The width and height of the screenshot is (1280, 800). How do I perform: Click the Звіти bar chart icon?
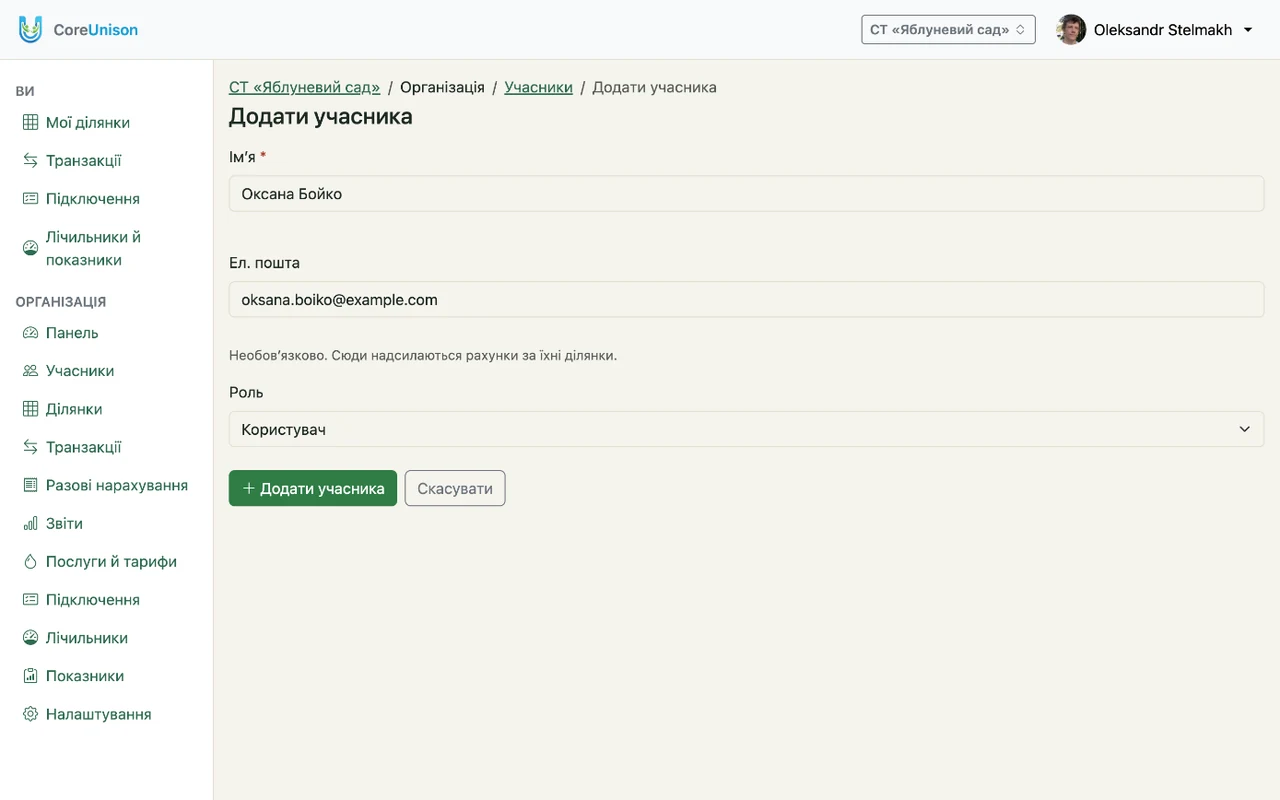[x=30, y=524]
